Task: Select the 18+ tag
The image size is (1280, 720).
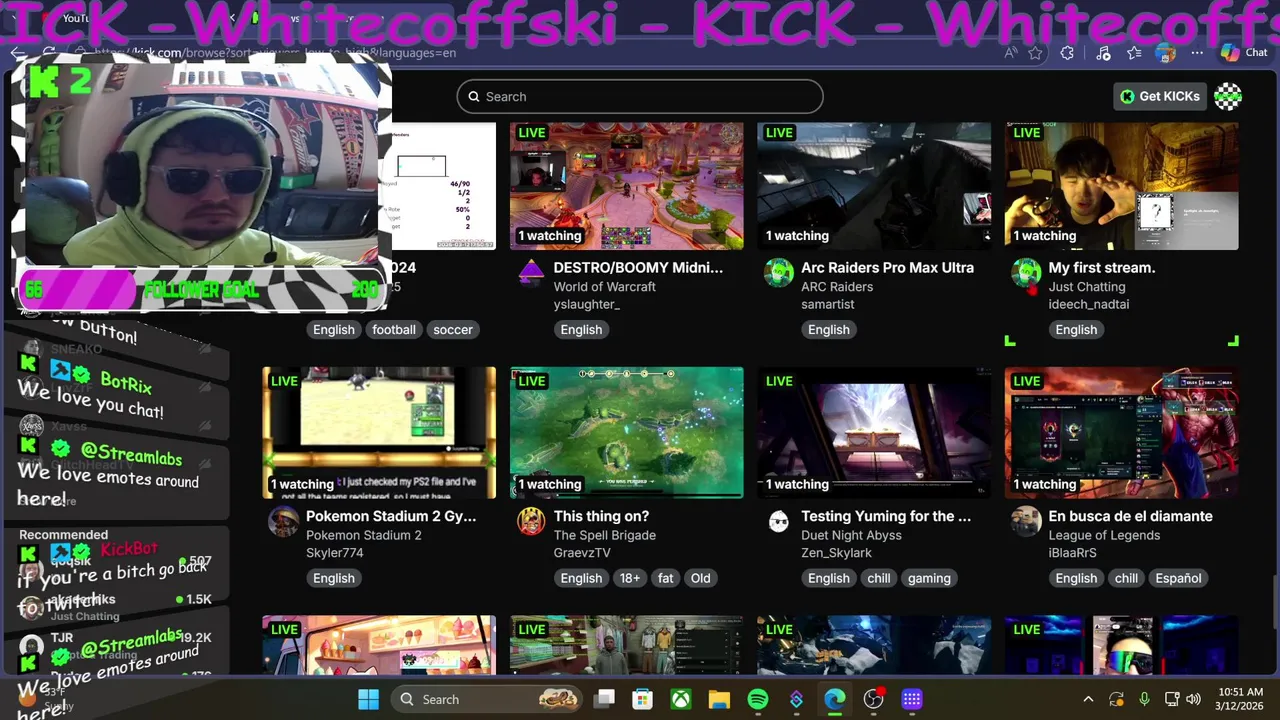Action: click(x=630, y=578)
